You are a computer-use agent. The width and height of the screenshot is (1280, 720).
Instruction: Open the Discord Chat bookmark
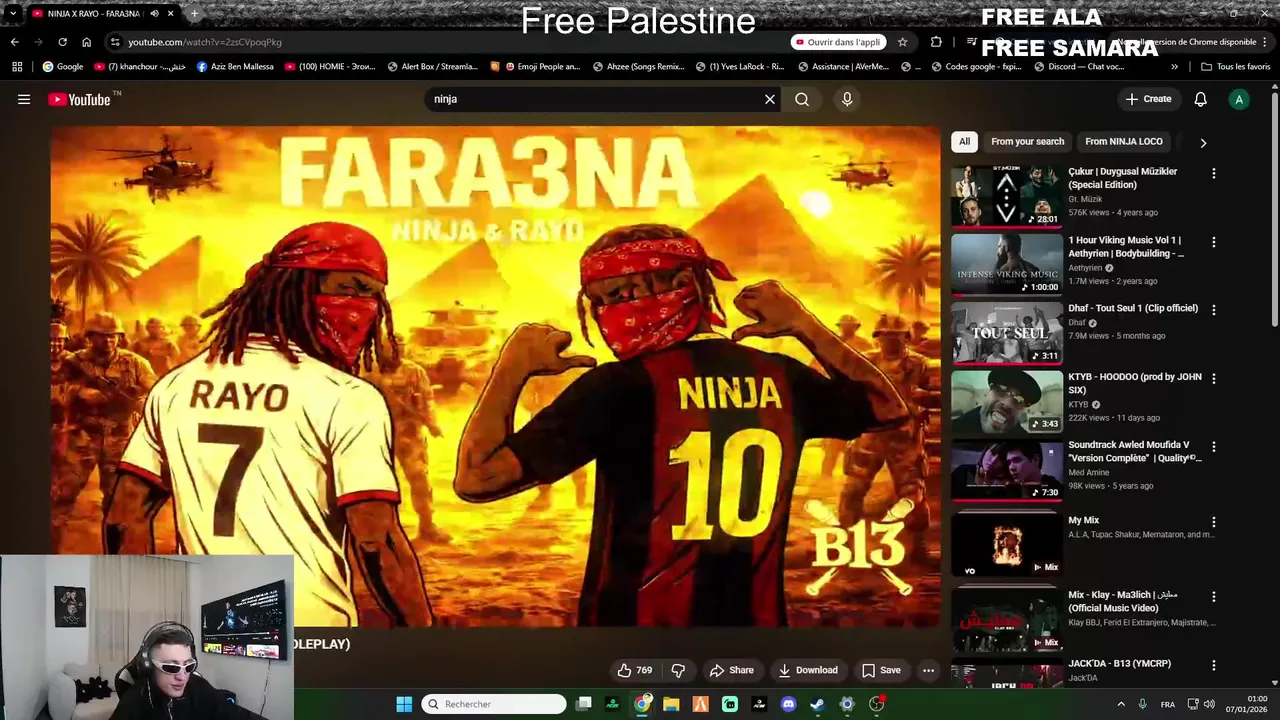pos(1079,67)
